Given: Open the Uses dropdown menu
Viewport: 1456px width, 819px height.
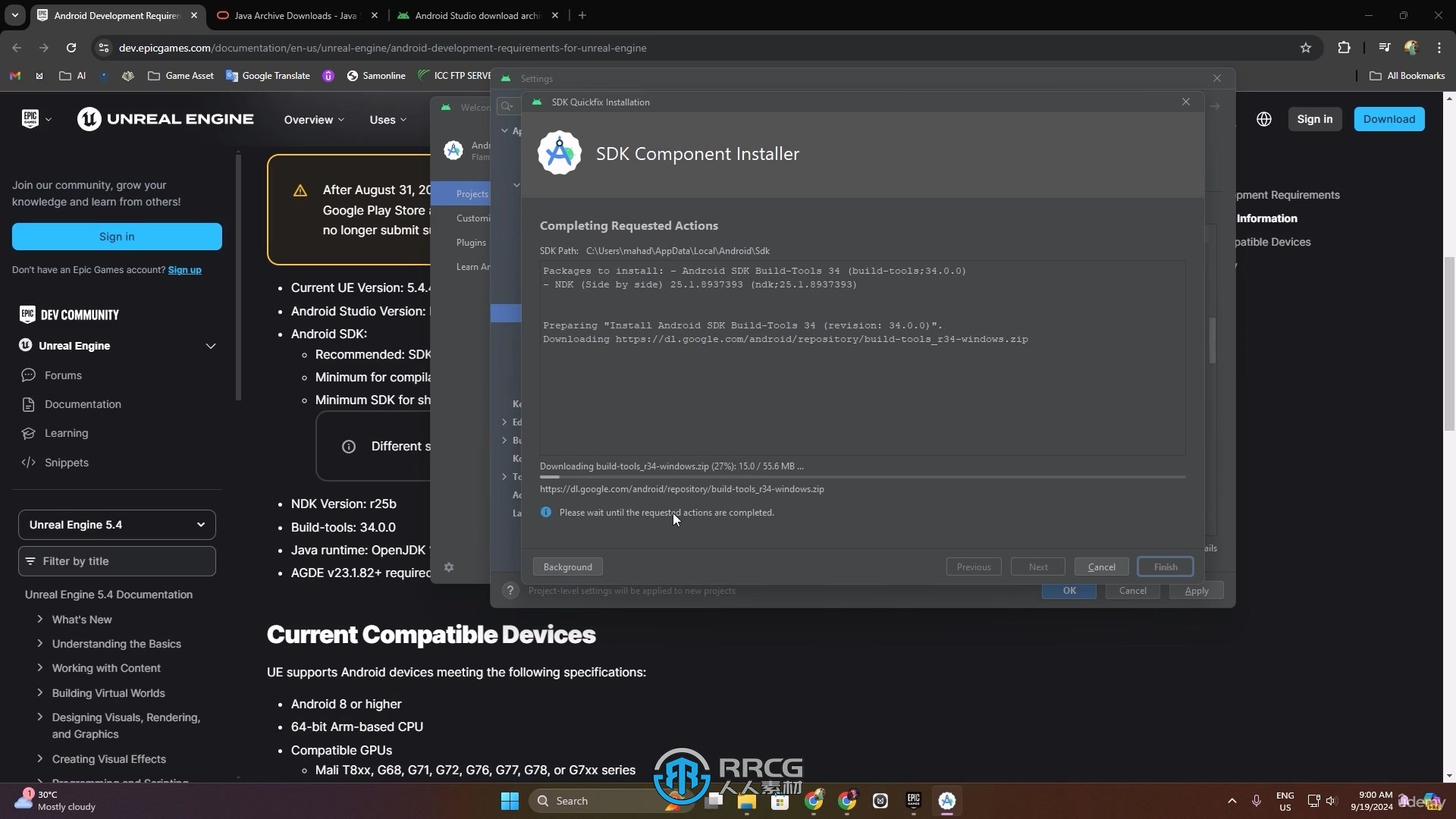Looking at the screenshot, I should pos(388,120).
